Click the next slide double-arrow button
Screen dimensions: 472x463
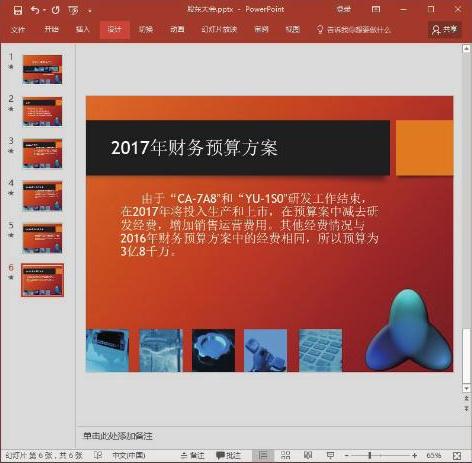pyautogui.click(x=466, y=408)
